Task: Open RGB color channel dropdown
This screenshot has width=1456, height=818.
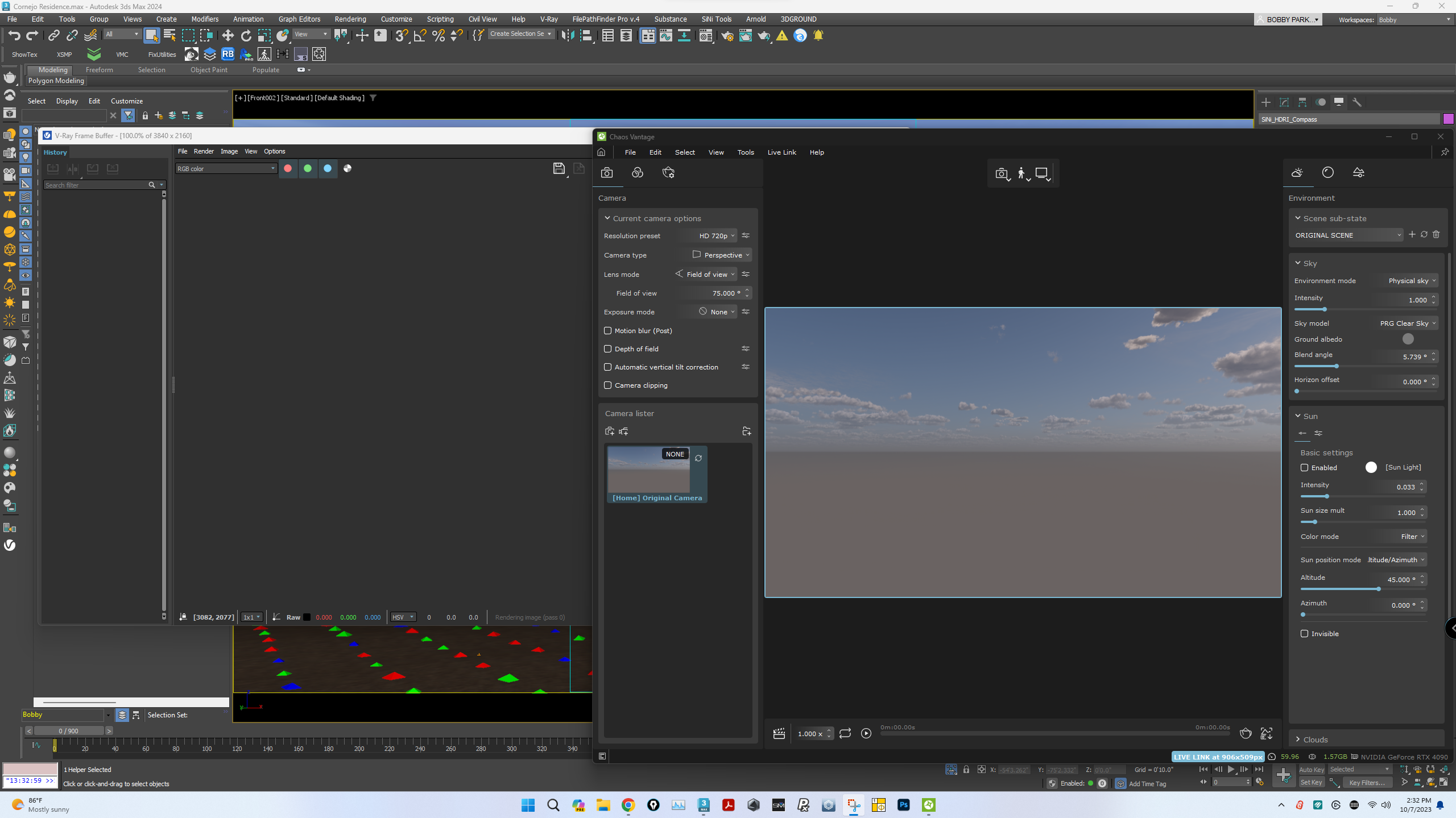Action: coord(226,169)
